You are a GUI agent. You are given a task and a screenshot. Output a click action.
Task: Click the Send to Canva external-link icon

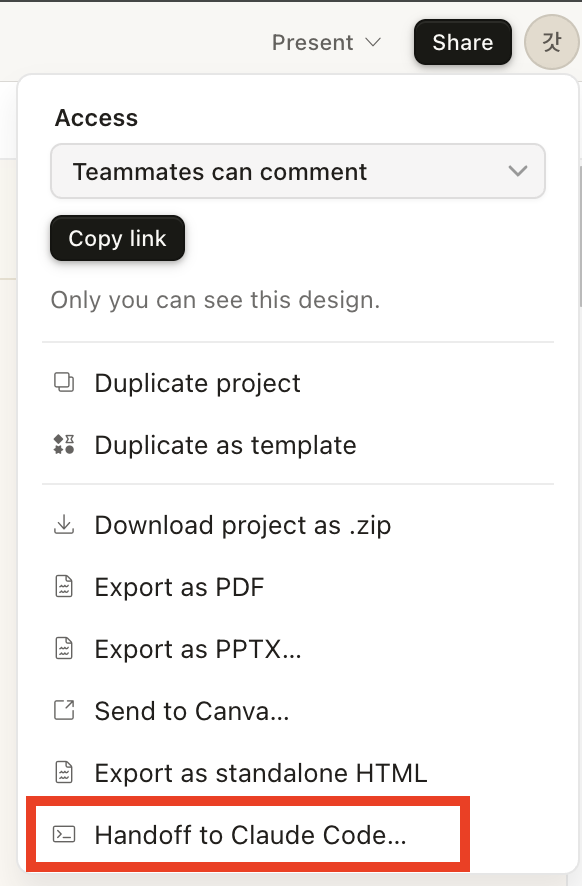[64, 710]
